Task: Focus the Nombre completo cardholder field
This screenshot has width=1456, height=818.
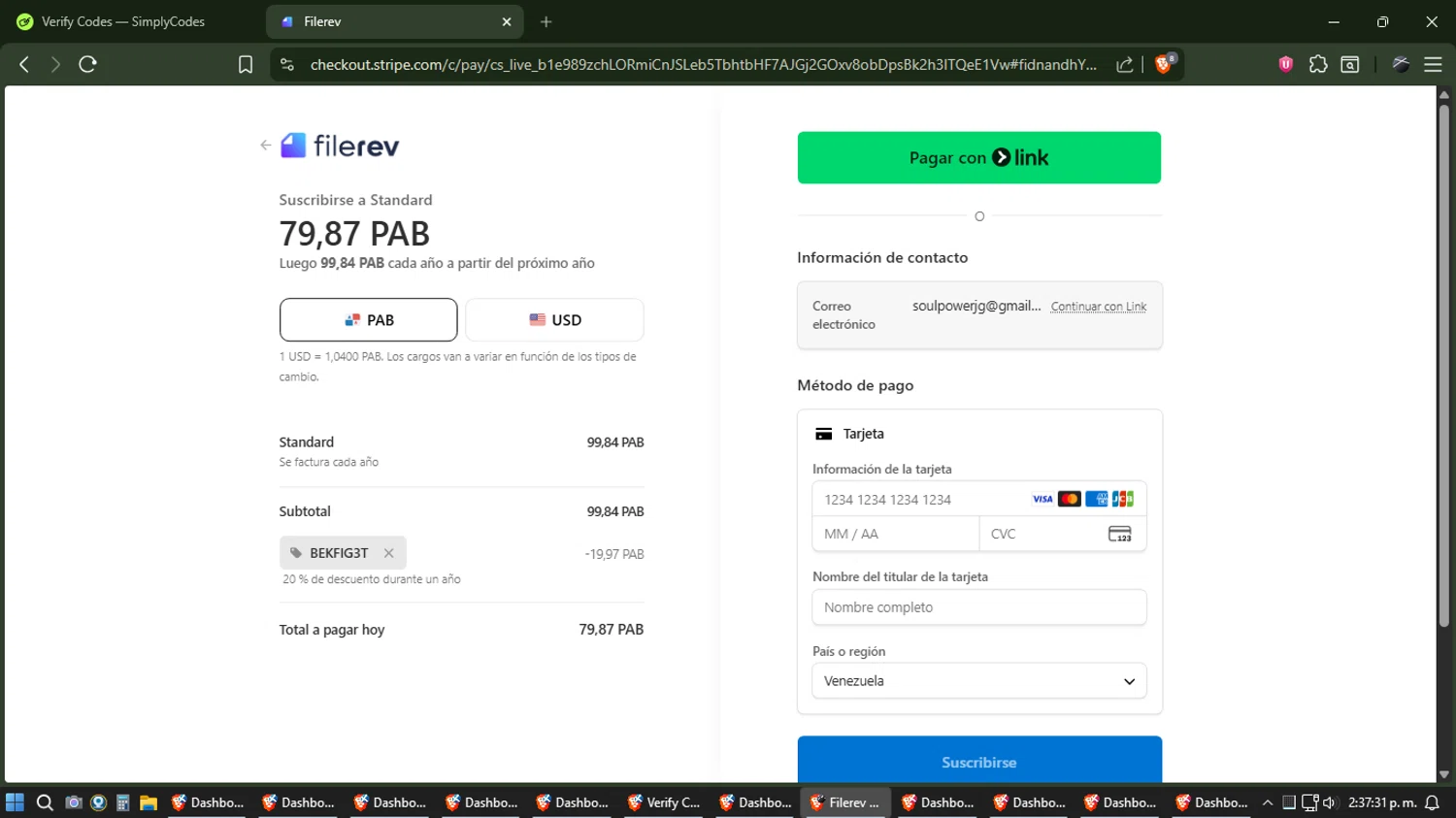Action: (x=979, y=607)
